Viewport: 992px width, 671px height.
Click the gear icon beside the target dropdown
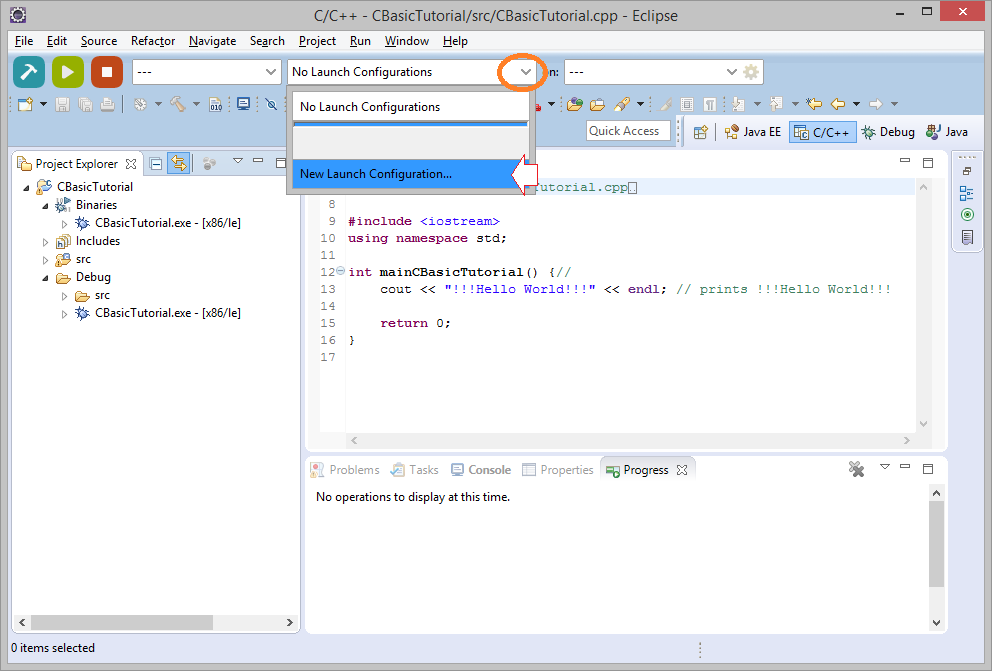pyautogui.click(x=751, y=72)
